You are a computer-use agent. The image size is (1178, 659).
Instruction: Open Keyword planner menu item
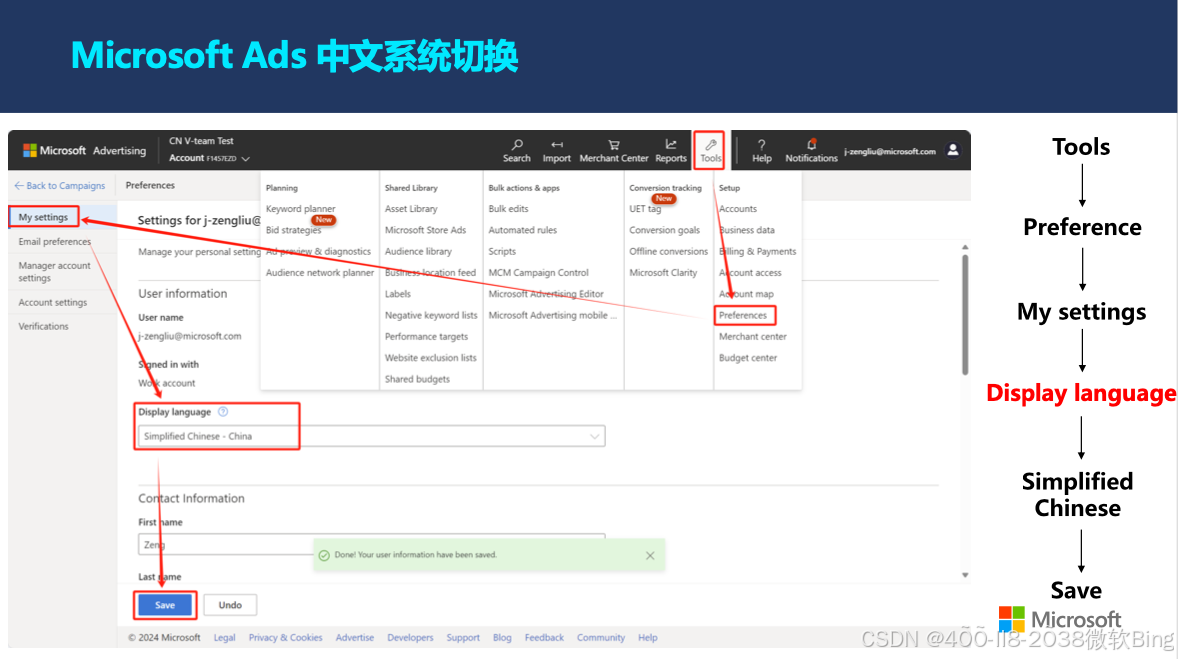pos(301,209)
